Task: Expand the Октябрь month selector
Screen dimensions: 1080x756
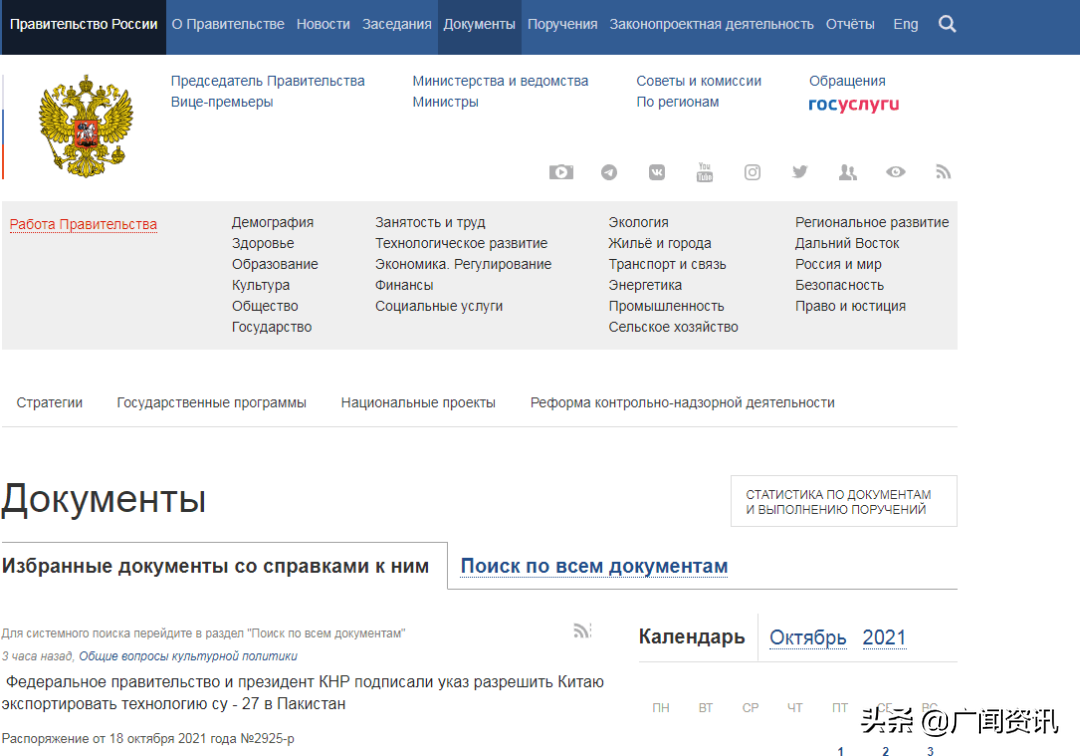Action: point(807,638)
